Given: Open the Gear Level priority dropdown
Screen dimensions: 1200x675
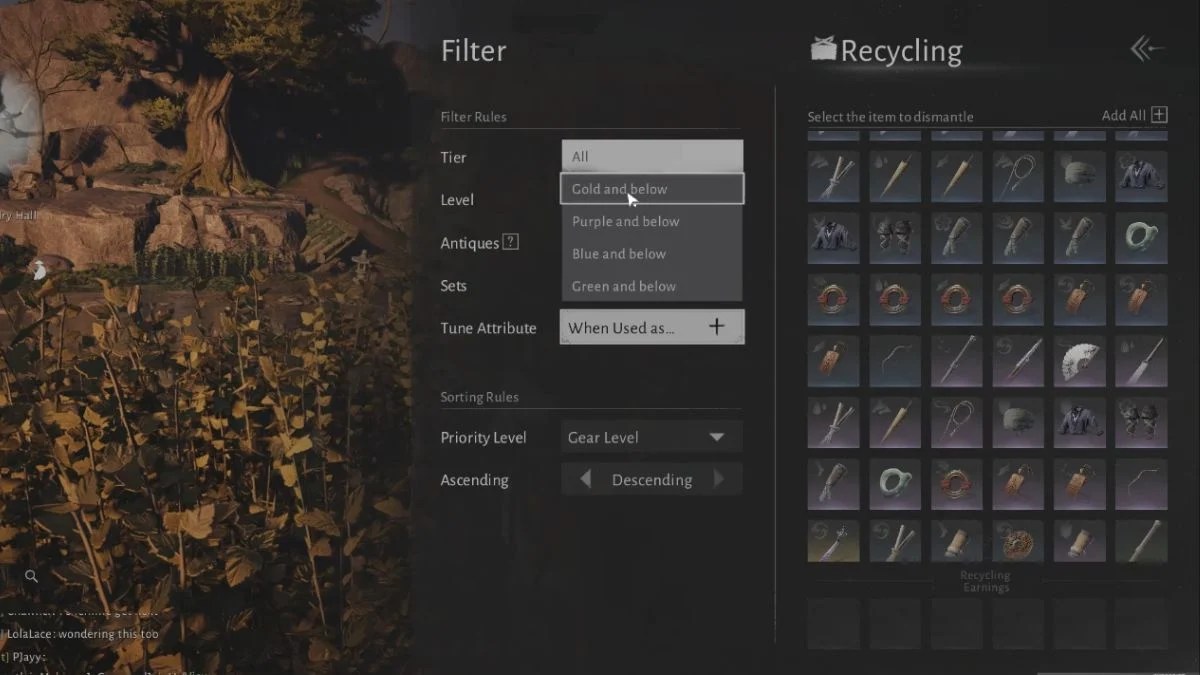Looking at the screenshot, I should coord(652,437).
